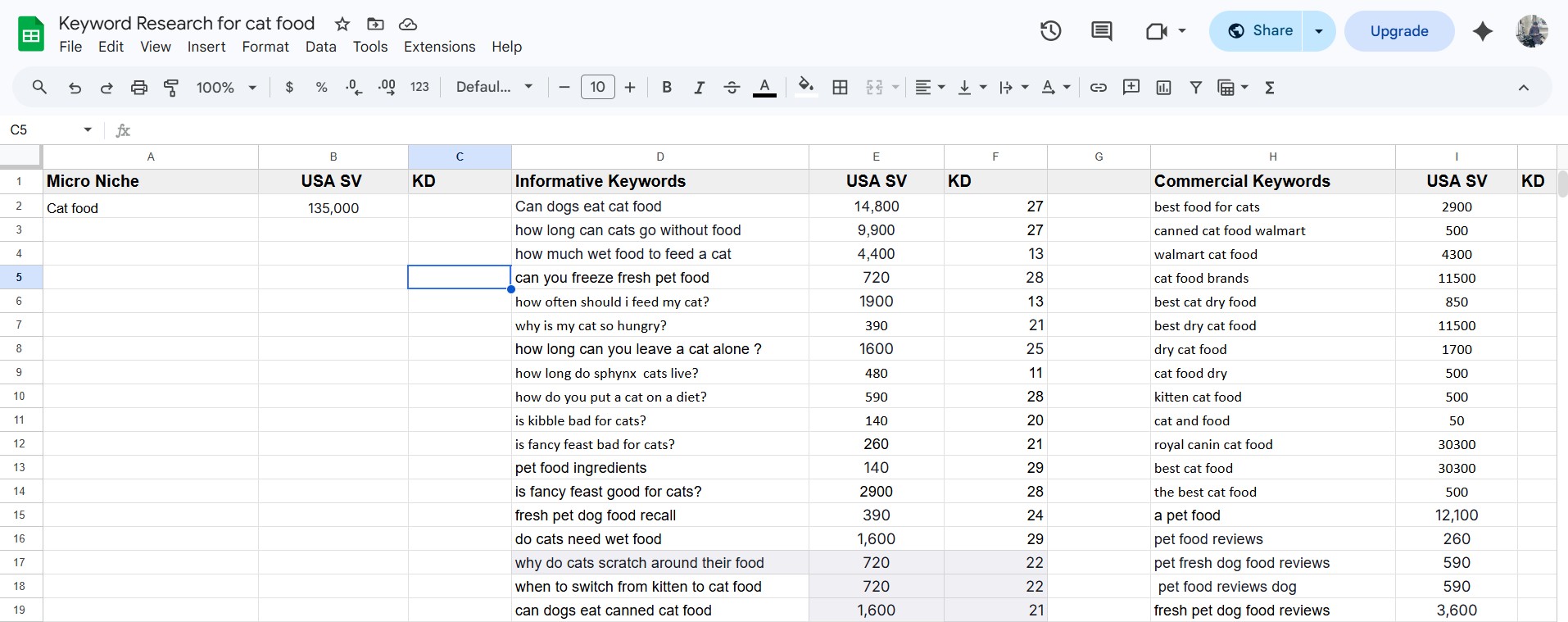Image resolution: width=1568 pixels, height=622 pixels.
Task: Insert a chart
Action: coord(1163,87)
